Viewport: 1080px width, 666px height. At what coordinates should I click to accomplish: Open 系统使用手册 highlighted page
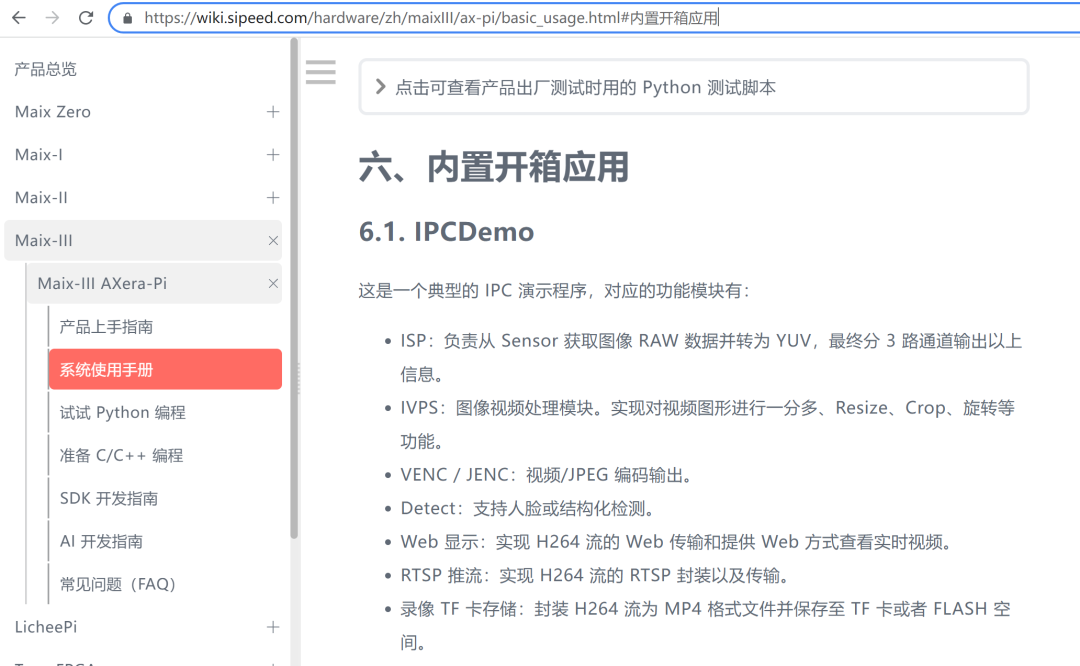point(165,369)
